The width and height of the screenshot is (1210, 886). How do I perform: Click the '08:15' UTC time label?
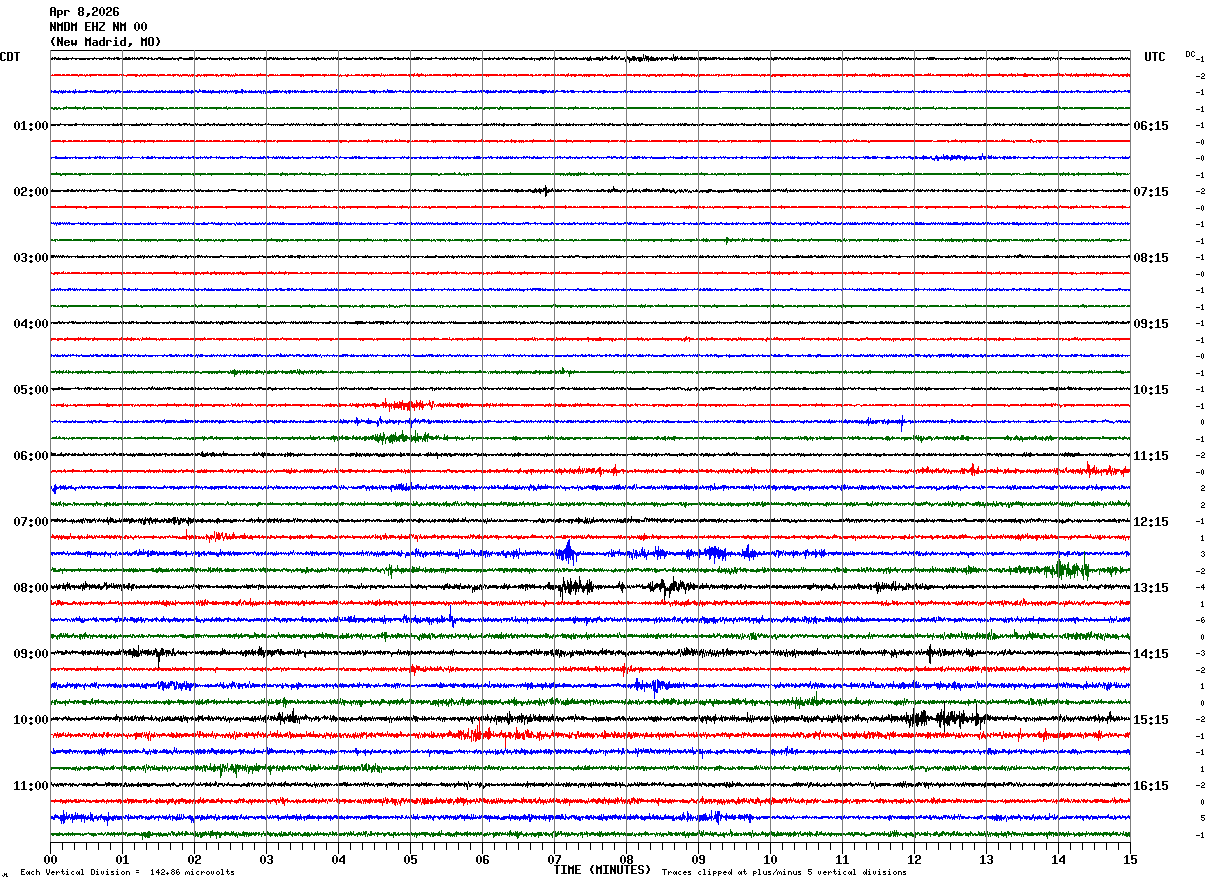click(1151, 258)
